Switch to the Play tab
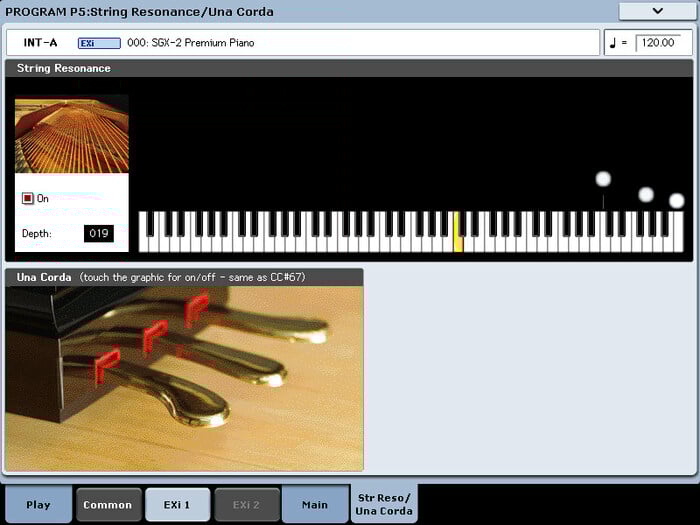This screenshot has height=525, width=700. pos(38,504)
